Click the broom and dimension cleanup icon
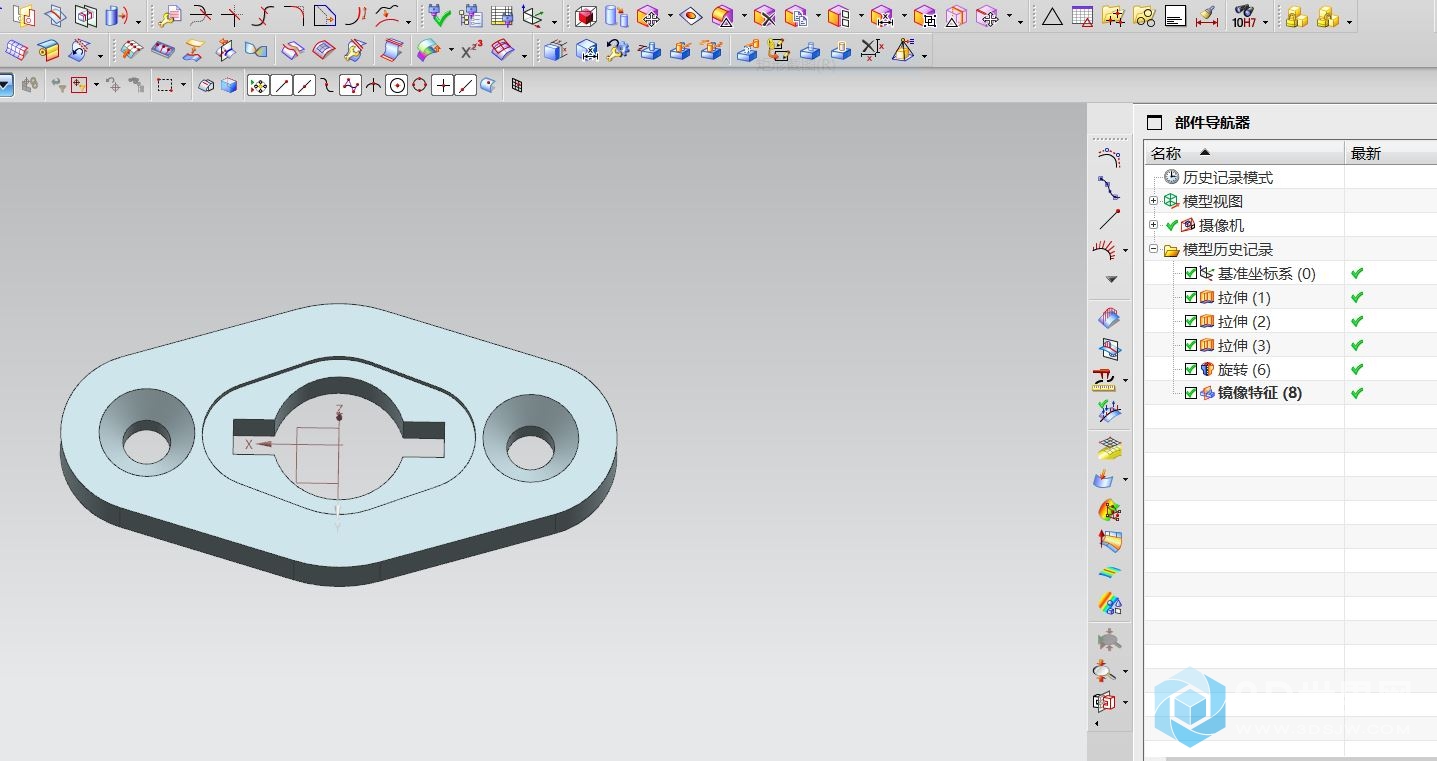1437x761 pixels. [x=1207, y=16]
